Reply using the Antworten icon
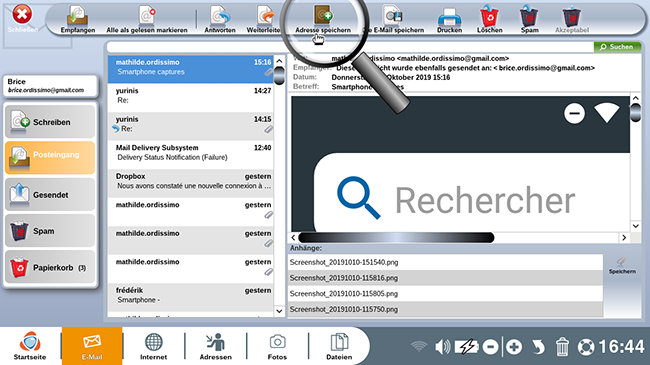Screen dimensions: 650x365 [x=220, y=19]
